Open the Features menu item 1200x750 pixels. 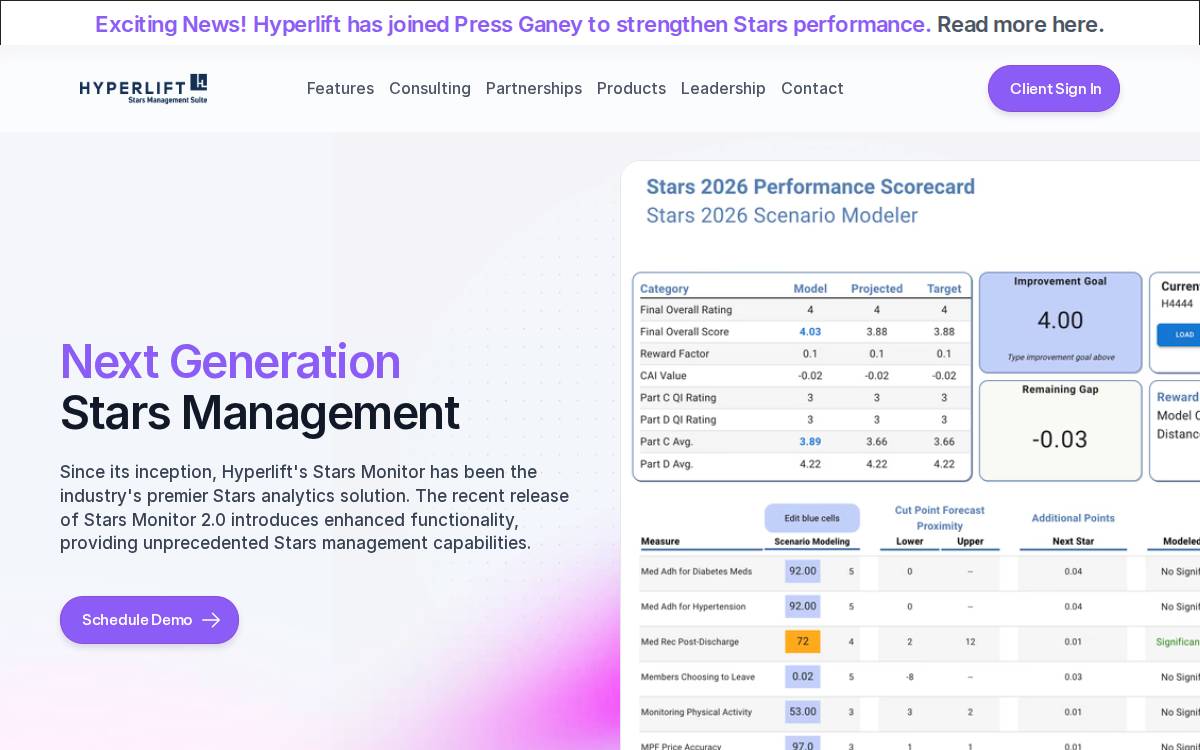pos(340,88)
